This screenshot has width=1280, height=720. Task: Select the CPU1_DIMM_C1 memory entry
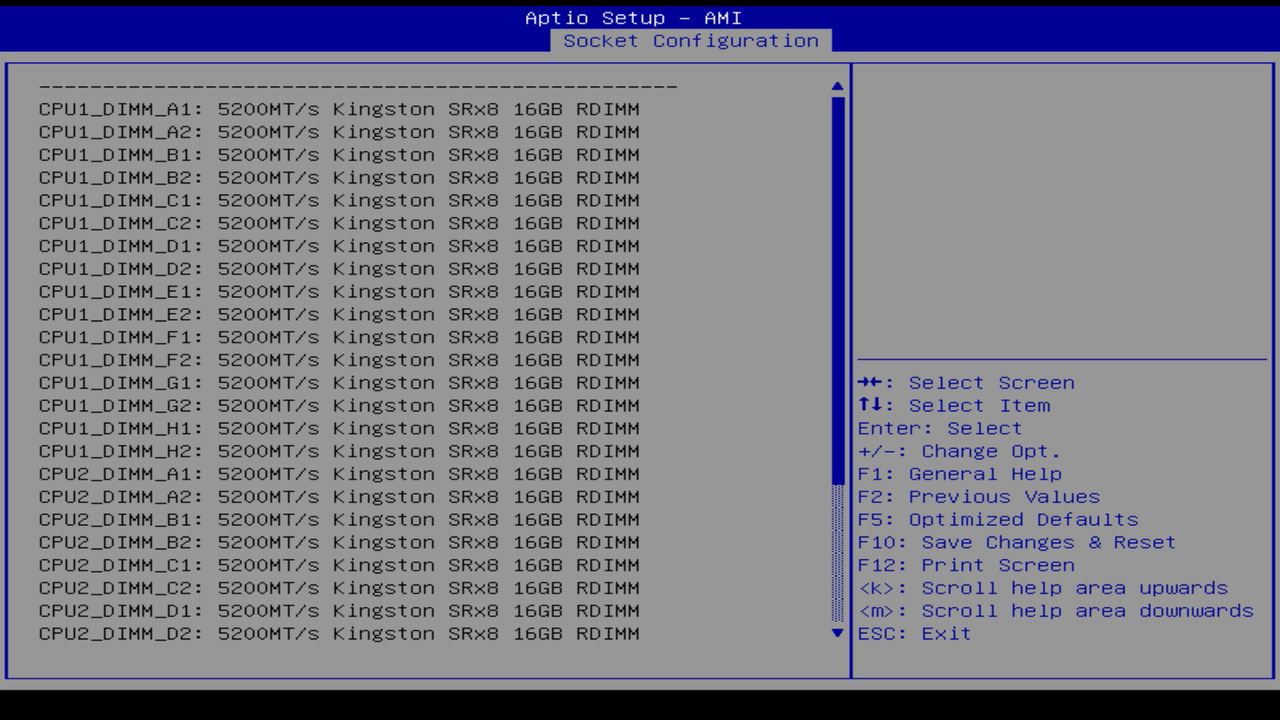(338, 200)
